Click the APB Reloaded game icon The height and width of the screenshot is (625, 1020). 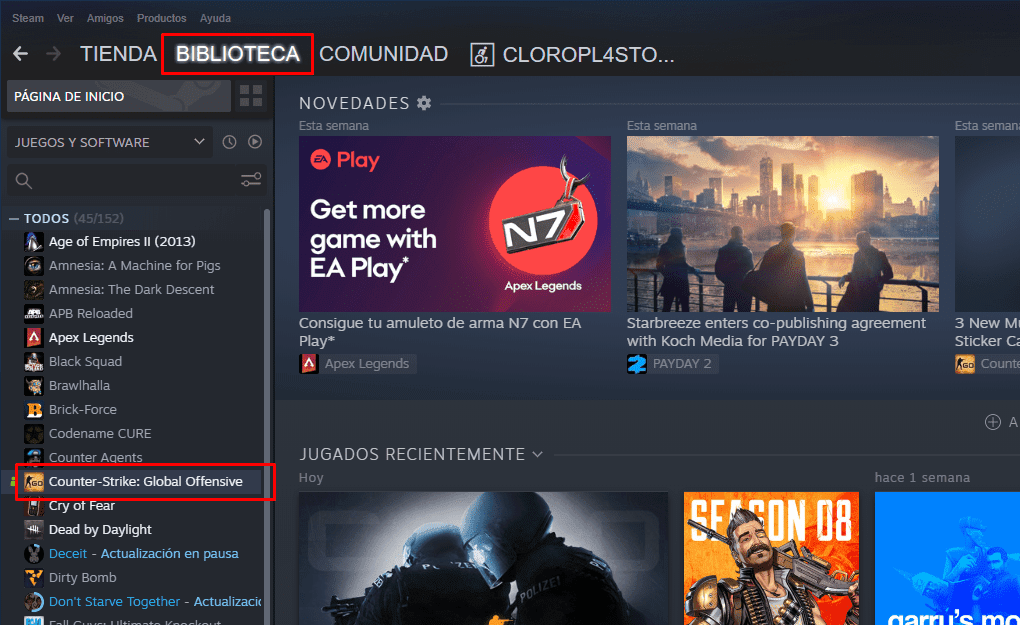[x=34, y=313]
